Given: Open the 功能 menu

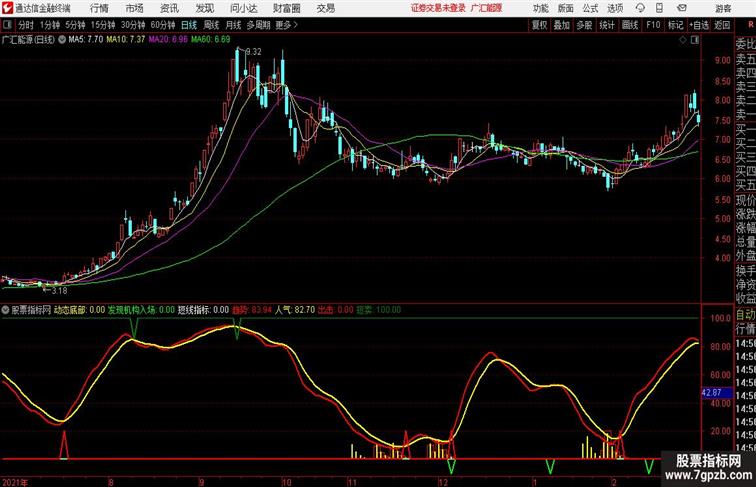Looking at the screenshot, I should pyautogui.click(x=540, y=8).
